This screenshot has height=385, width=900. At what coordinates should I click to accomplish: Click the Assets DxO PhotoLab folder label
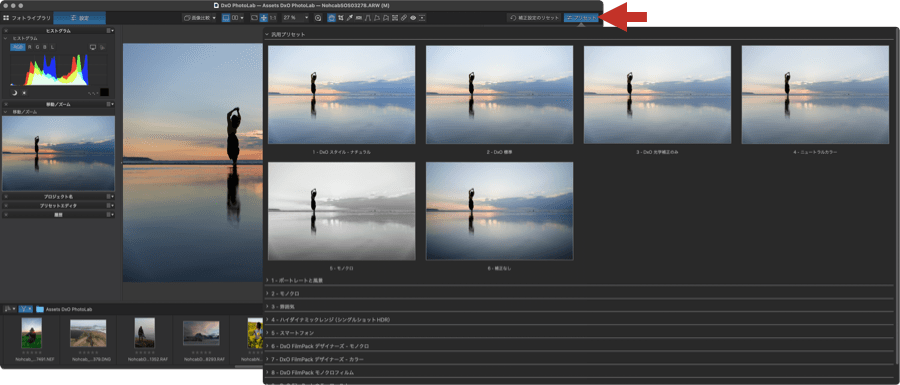(x=69, y=309)
